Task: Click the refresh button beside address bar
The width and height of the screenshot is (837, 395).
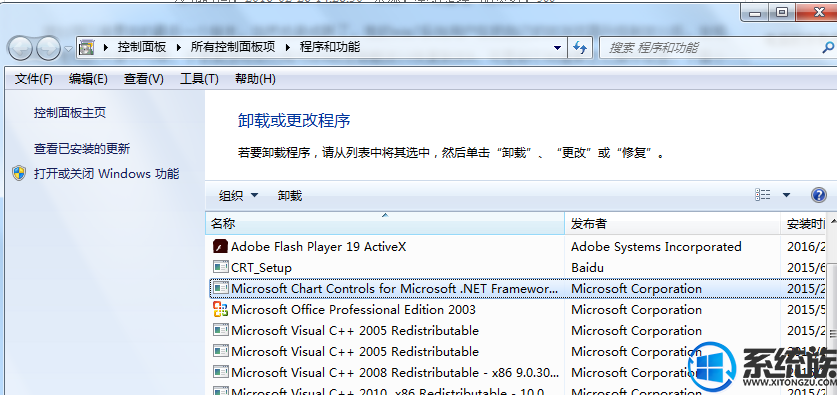Action: point(580,48)
